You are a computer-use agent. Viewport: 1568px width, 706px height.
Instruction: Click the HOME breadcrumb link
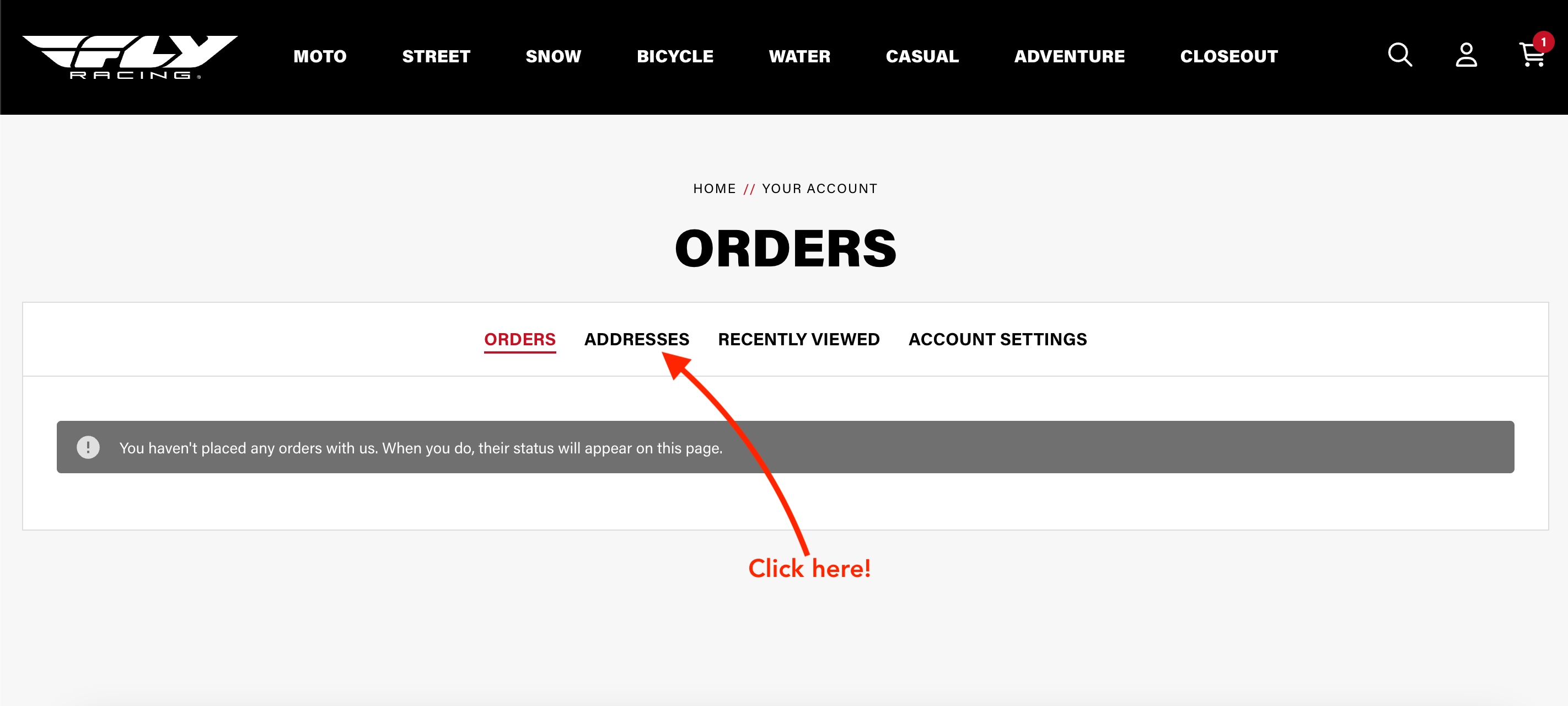coord(715,188)
